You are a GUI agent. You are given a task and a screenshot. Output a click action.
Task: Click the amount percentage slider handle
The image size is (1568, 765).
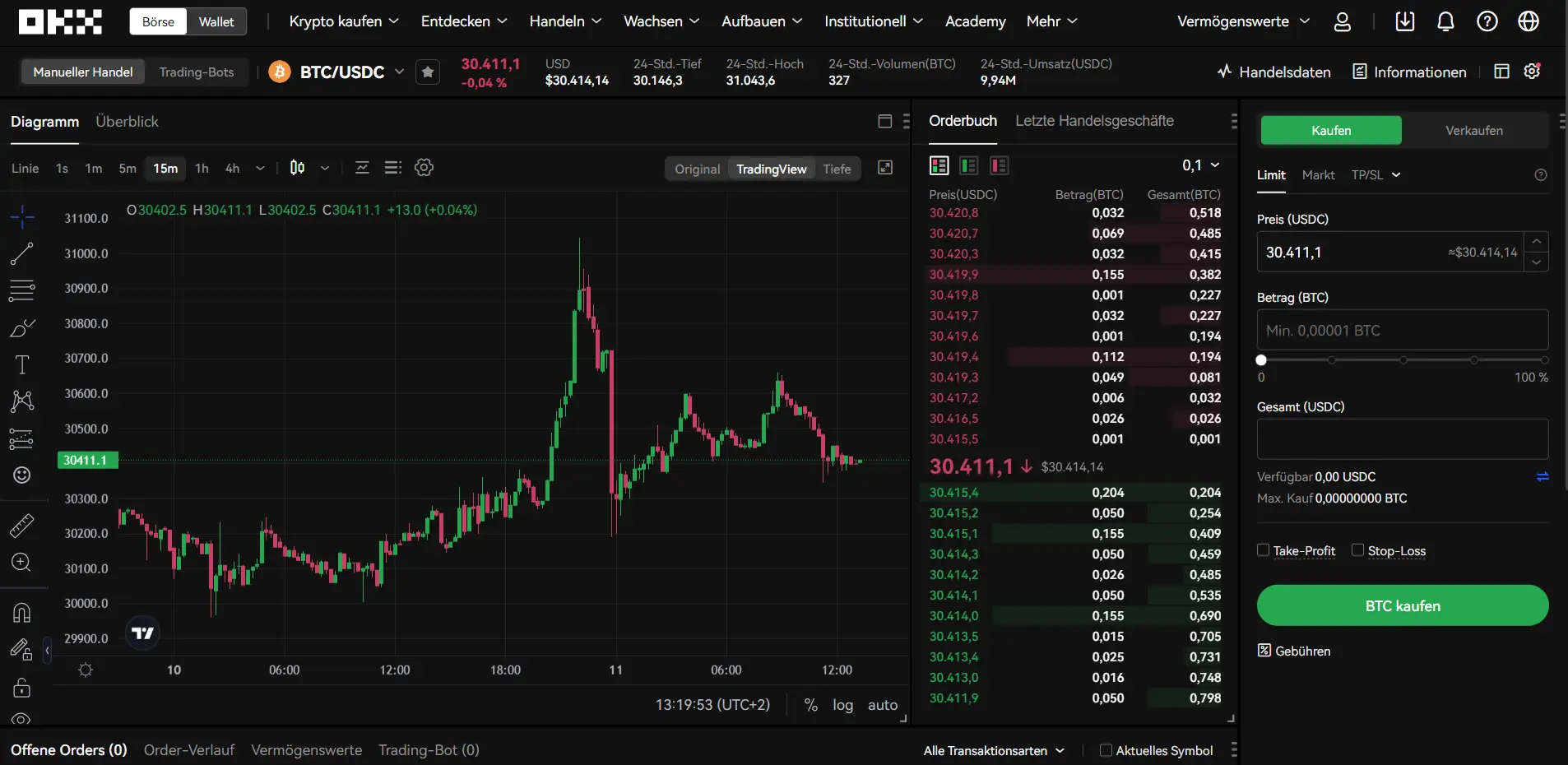pos(1261,360)
